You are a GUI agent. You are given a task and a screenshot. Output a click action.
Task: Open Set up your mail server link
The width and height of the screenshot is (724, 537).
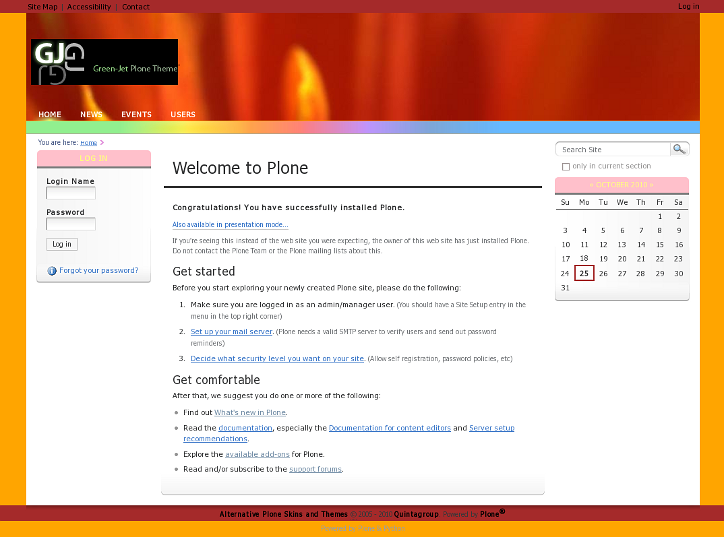coord(231,332)
